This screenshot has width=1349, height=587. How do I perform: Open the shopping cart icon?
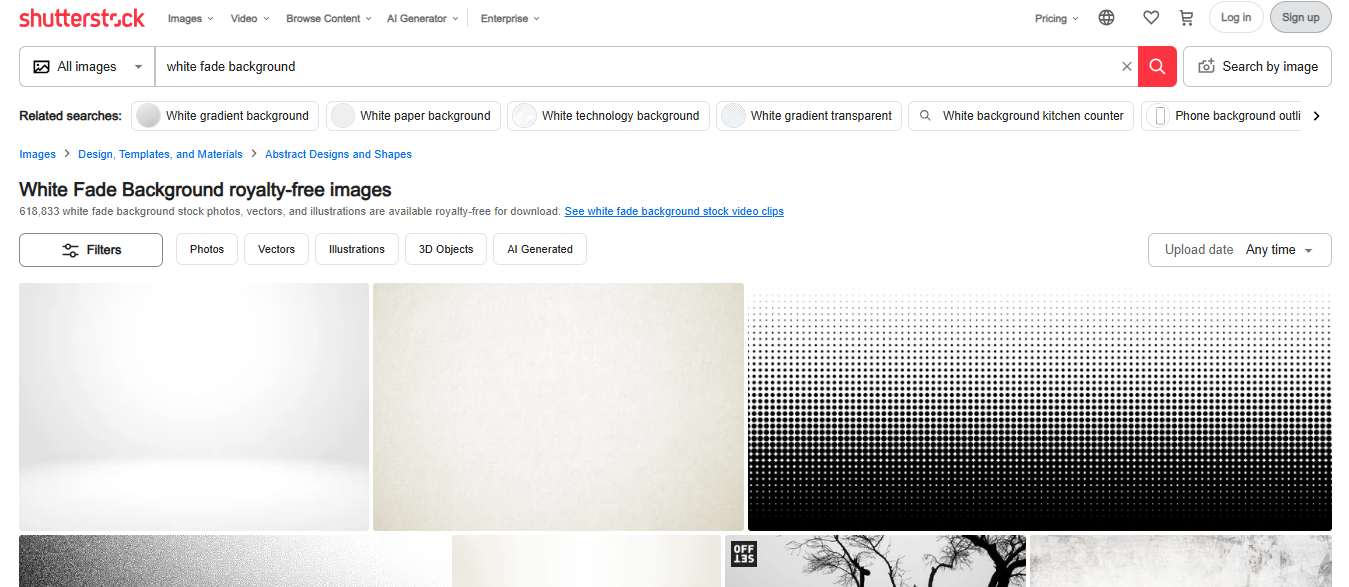coord(1186,17)
